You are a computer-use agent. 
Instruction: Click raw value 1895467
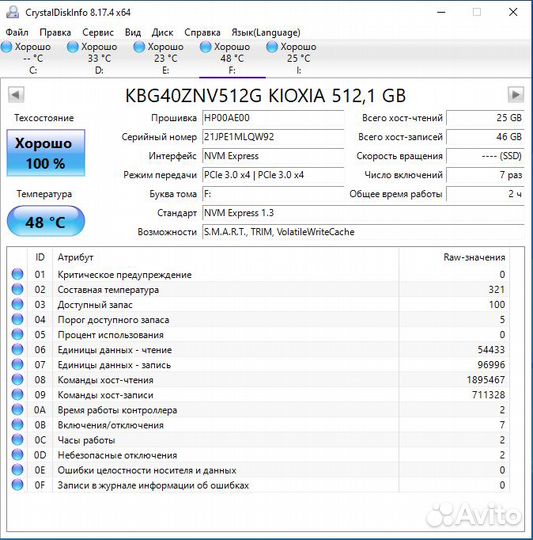(x=486, y=380)
